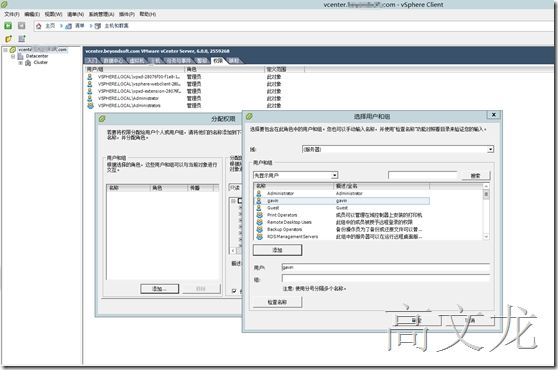The height and width of the screenshot is (370, 558).
Task: Select the Remote Desktop Users row text
Action: (289, 222)
